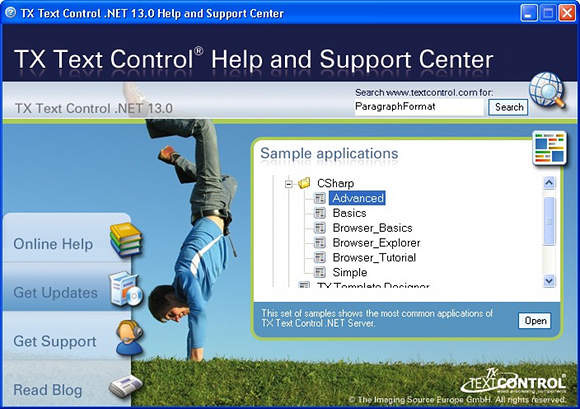580x409 pixels.
Task: Open the Online Help section
Action: 53,244
